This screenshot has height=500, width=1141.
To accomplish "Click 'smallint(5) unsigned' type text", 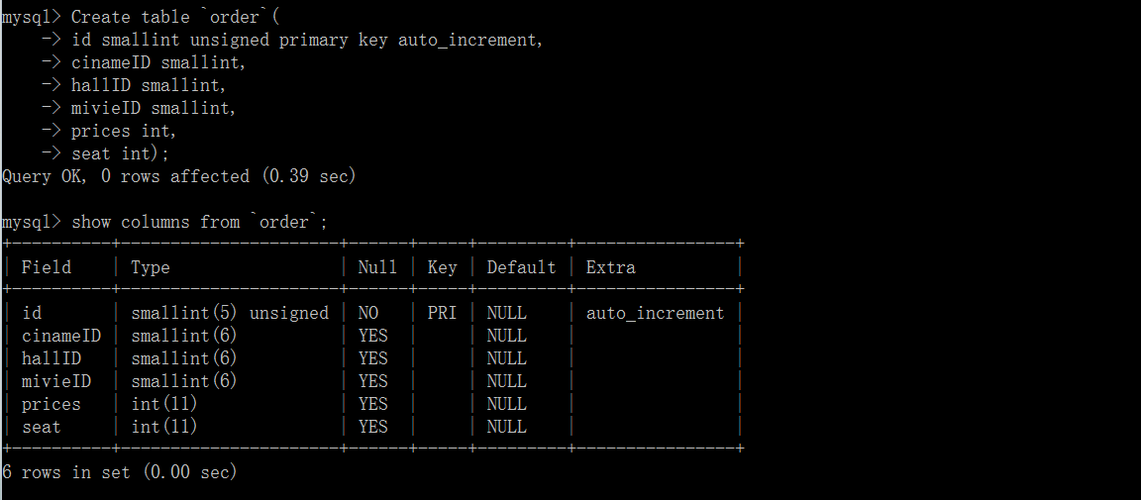I will click(230, 313).
